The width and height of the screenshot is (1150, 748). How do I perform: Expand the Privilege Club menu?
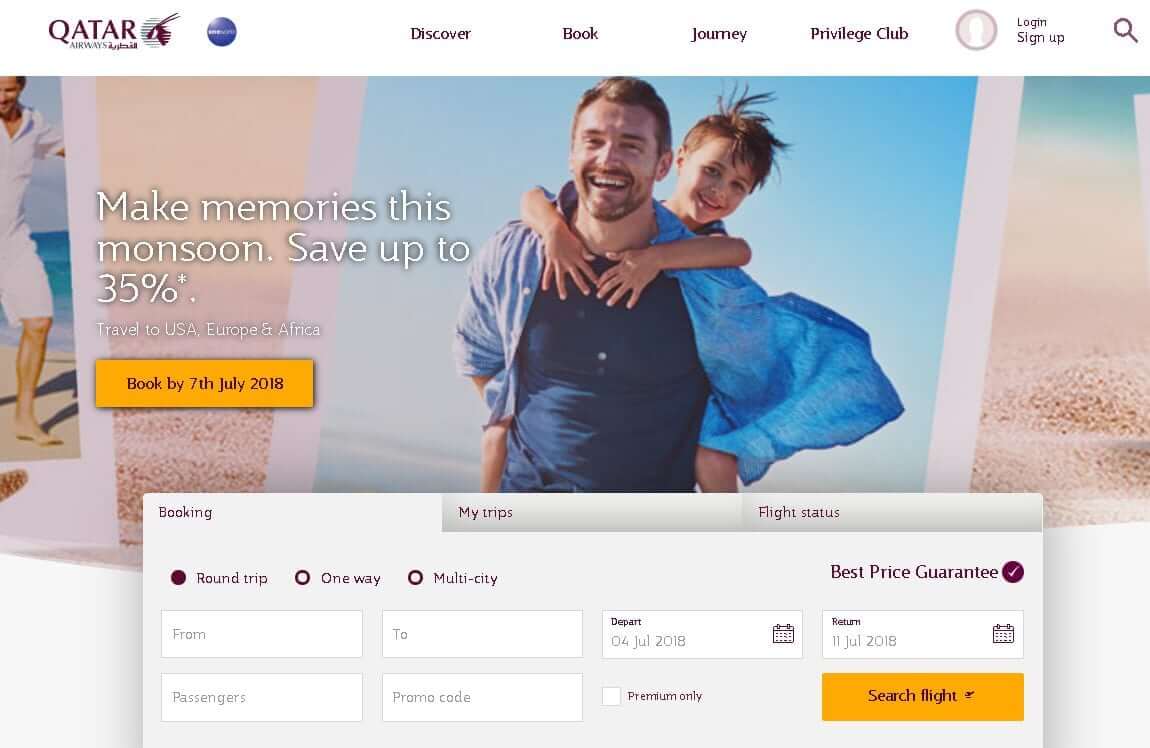tap(859, 34)
